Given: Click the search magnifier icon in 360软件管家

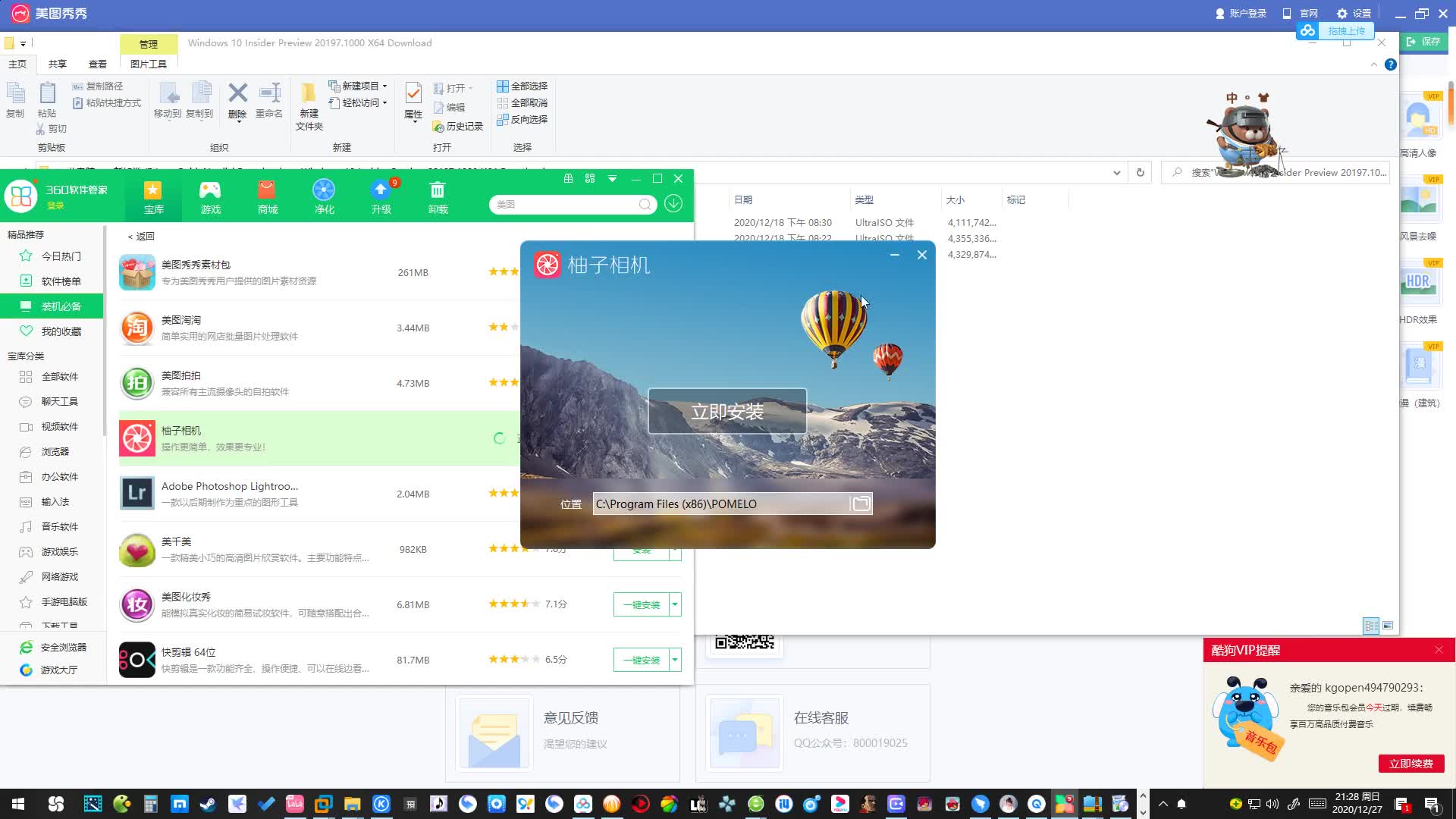Looking at the screenshot, I should 645,204.
